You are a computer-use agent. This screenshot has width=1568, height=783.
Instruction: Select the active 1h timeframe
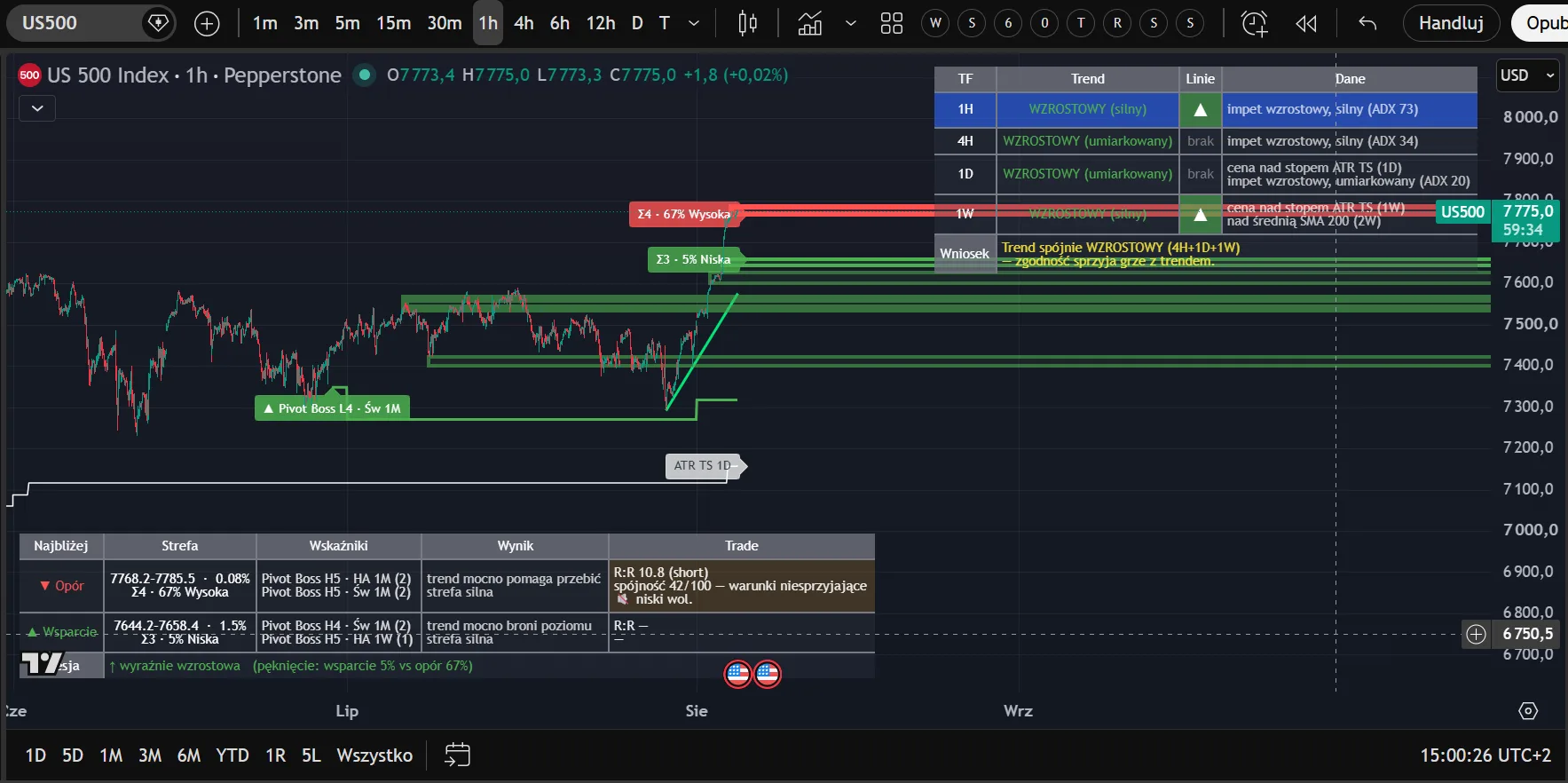click(488, 23)
